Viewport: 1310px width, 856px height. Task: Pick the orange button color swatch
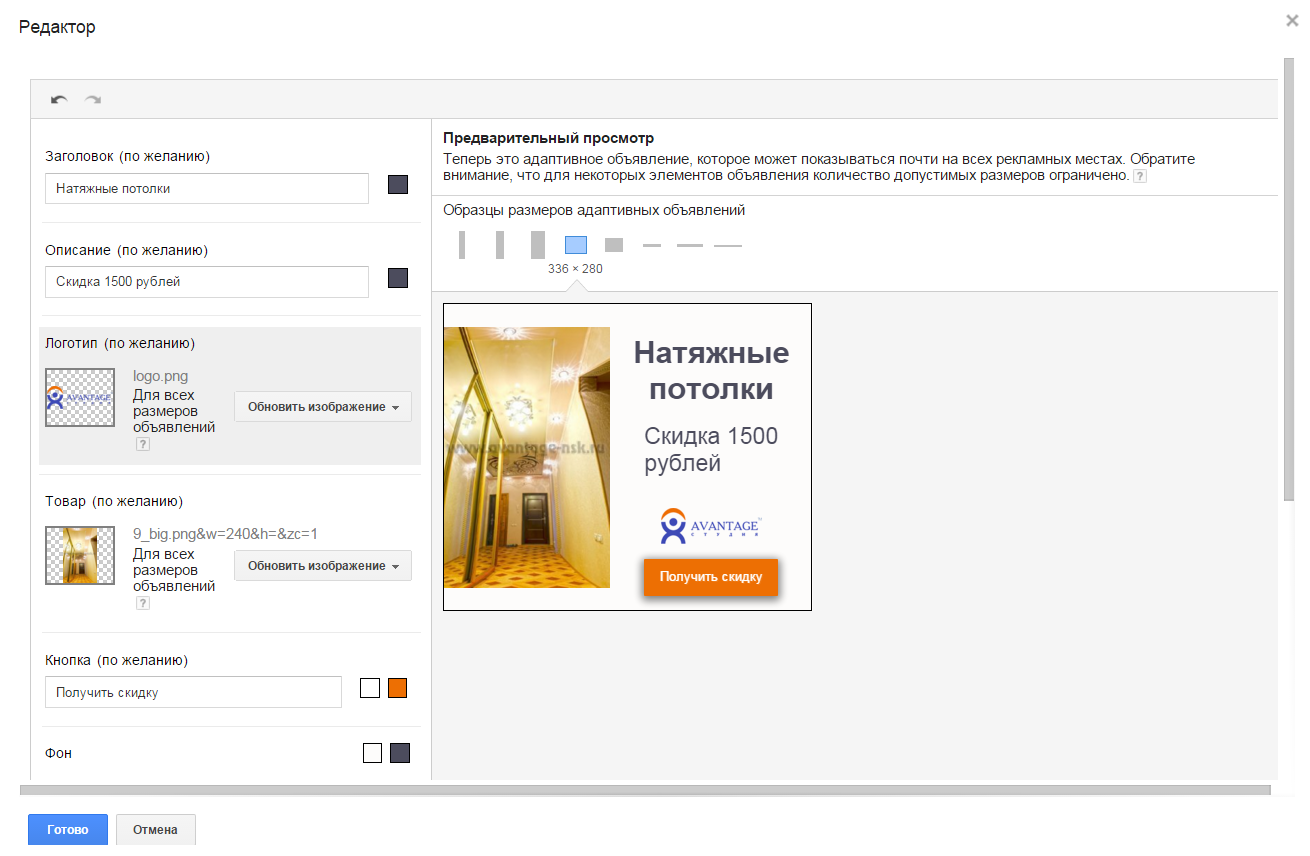click(397, 688)
